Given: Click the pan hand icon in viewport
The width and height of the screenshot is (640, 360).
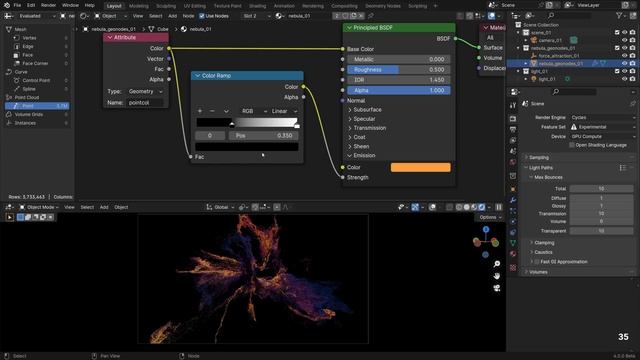Looking at the screenshot, I should 497,276.
